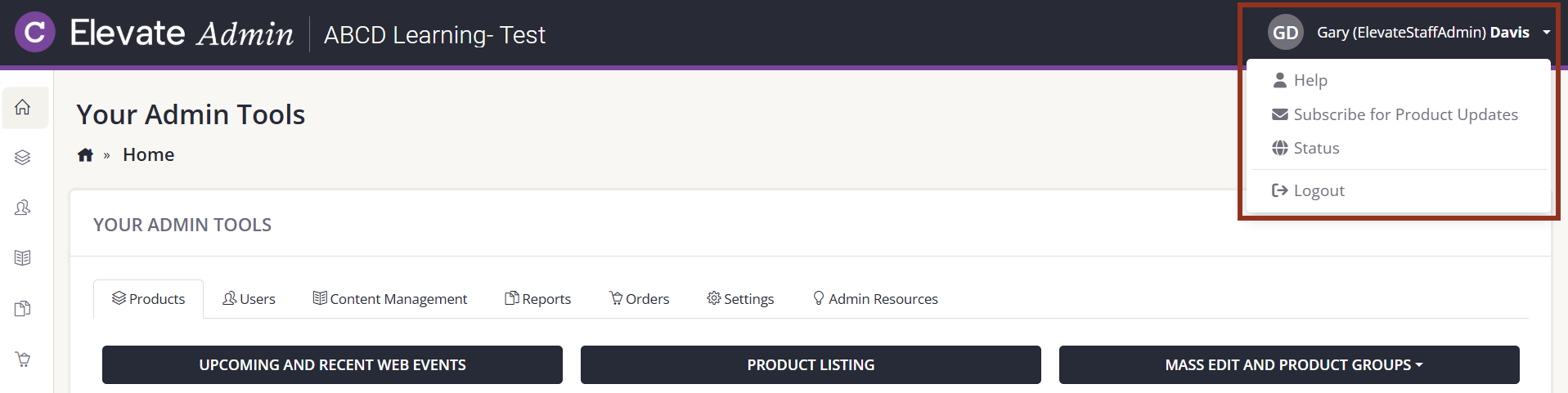Open the reports documents icon in sidebar
Viewport: 1568px width, 393px height.
pyautogui.click(x=23, y=309)
